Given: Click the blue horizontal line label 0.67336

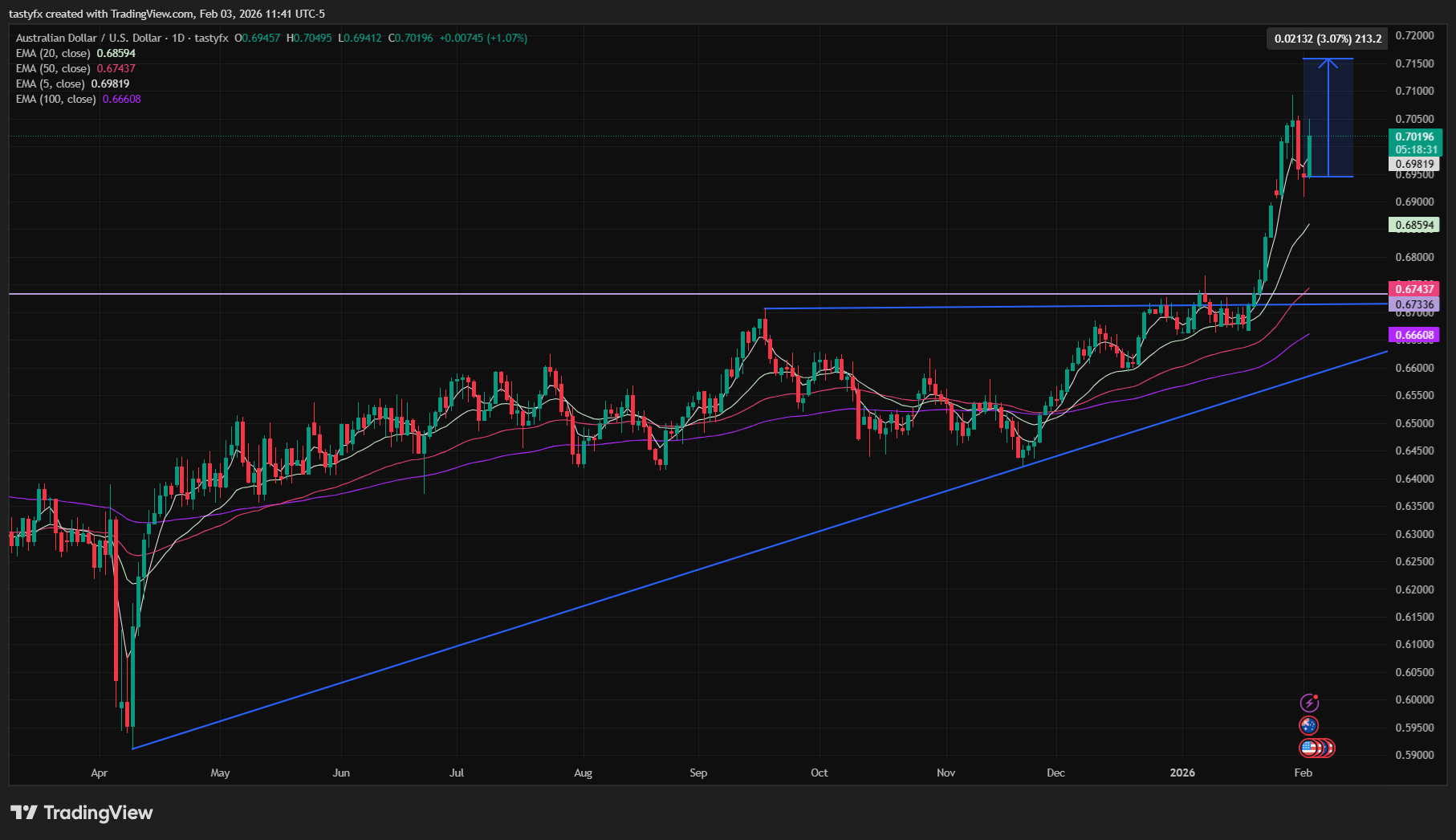Looking at the screenshot, I should point(1413,304).
